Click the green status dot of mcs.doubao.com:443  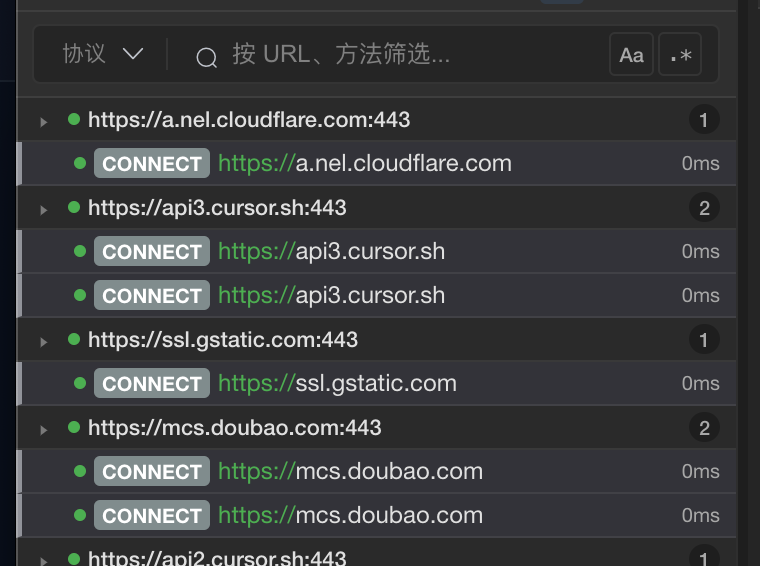(x=74, y=427)
